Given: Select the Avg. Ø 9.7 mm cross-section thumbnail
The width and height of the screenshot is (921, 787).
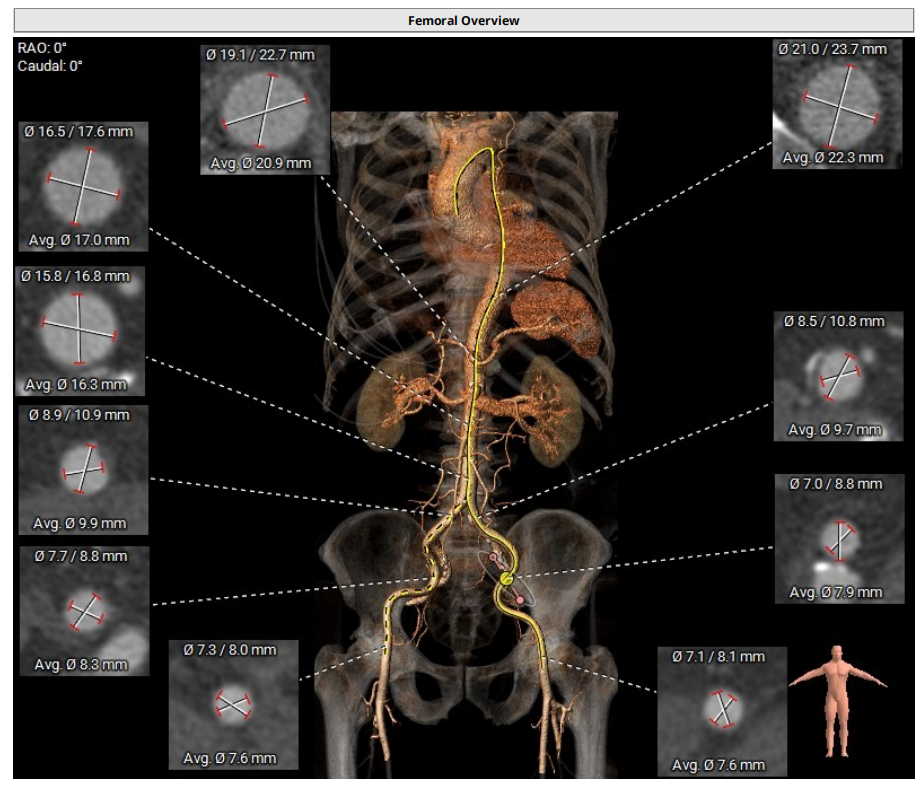Looking at the screenshot, I should [x=837, y=376].
